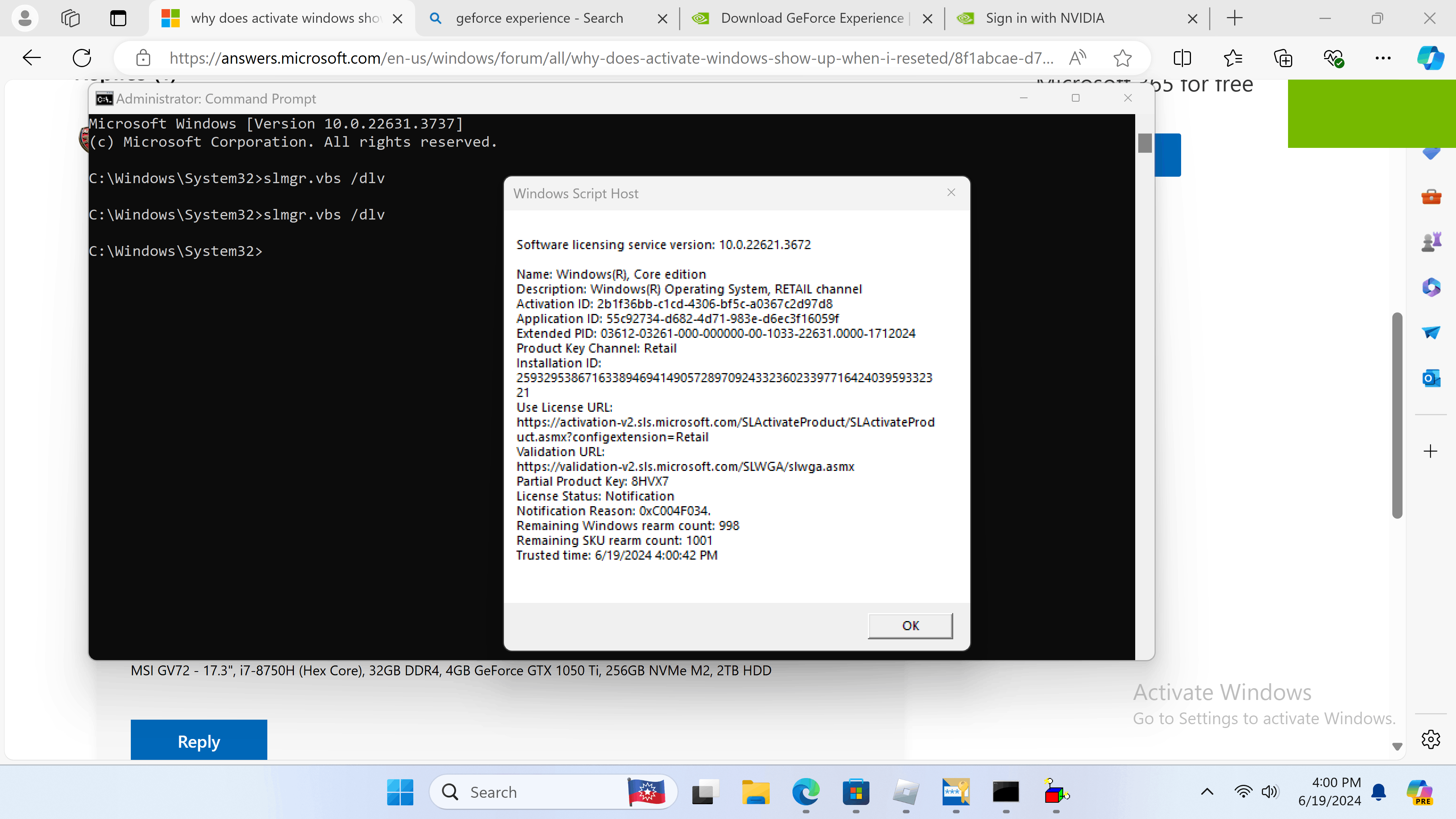Click the taskbar Search box
This screenshot has height=819, width=1456.
(x=553, y=792)
